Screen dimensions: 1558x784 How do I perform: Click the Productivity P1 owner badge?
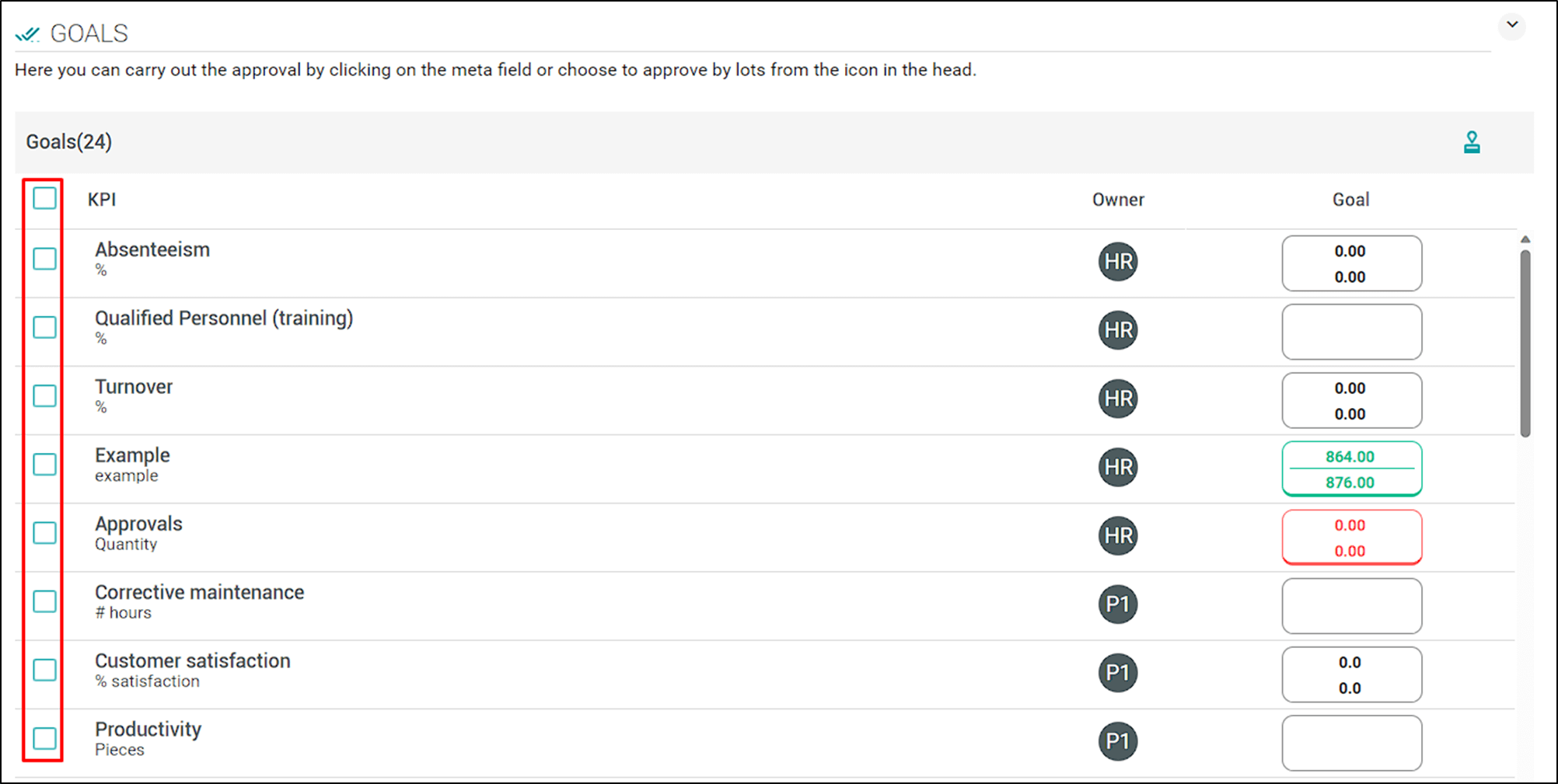point(1118,741)
